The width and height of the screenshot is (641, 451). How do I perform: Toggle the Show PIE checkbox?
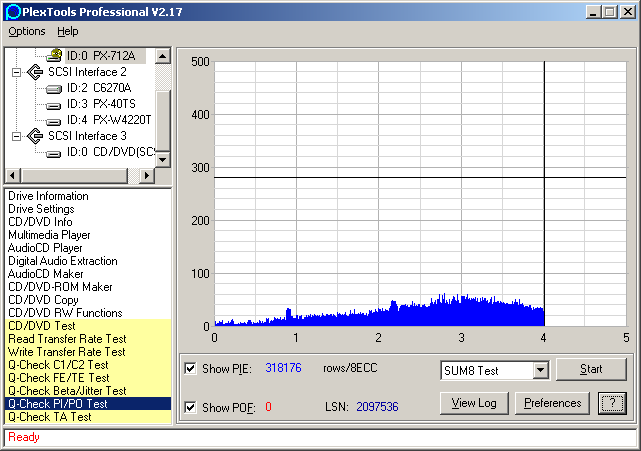tap(190, 368)
